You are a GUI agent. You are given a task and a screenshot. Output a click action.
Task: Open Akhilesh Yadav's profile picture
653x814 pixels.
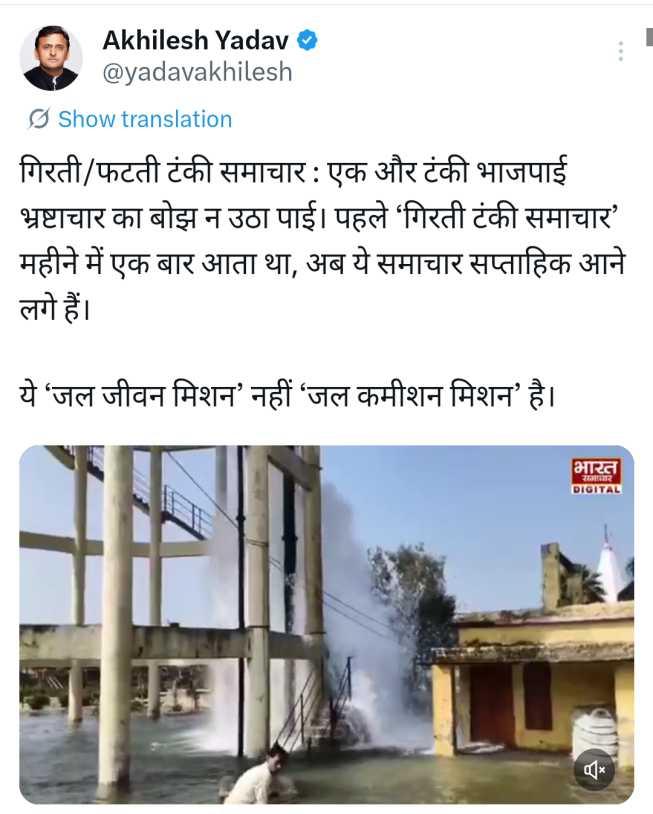[51, 58]
